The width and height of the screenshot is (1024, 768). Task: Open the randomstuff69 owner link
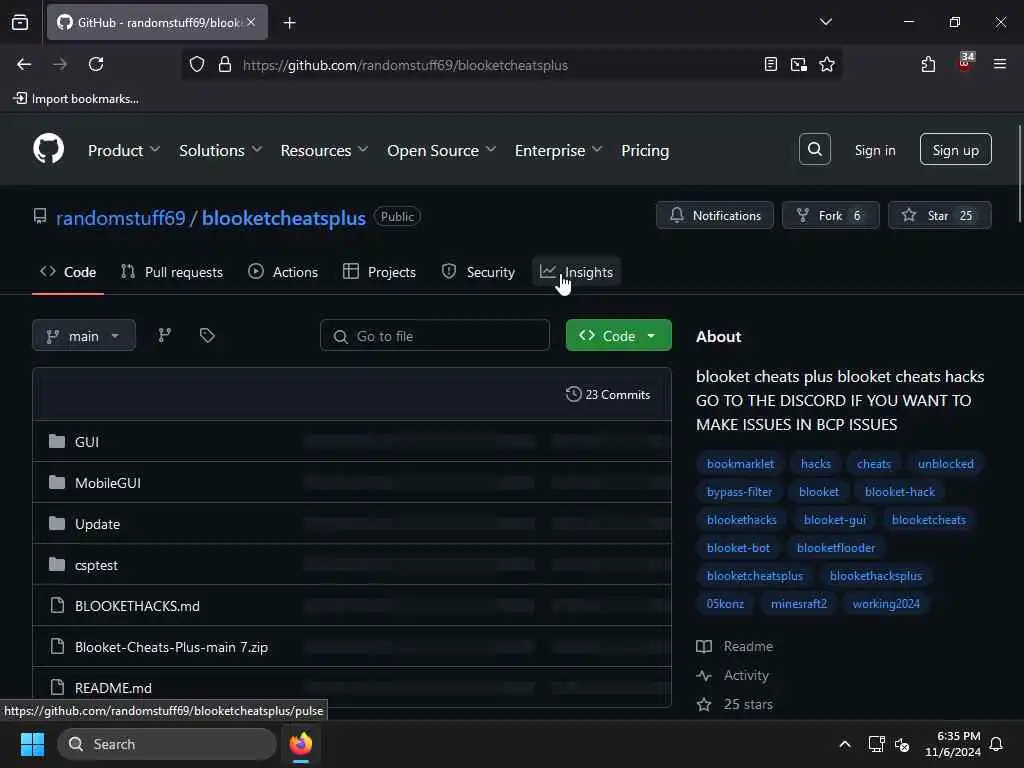click(x=120, y=217)
